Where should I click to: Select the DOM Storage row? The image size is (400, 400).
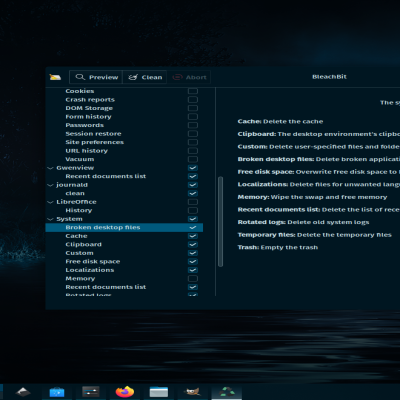(124, 108)
